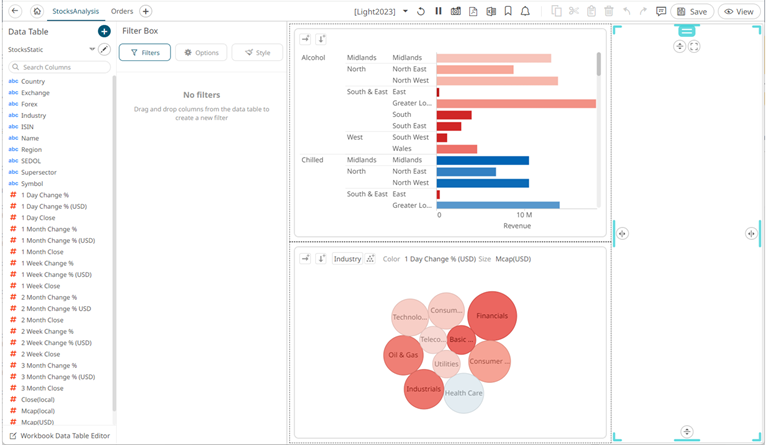This screenshot has height=445, width=766.
Task: Click the Search Columns input field
Action: point(62,66)
